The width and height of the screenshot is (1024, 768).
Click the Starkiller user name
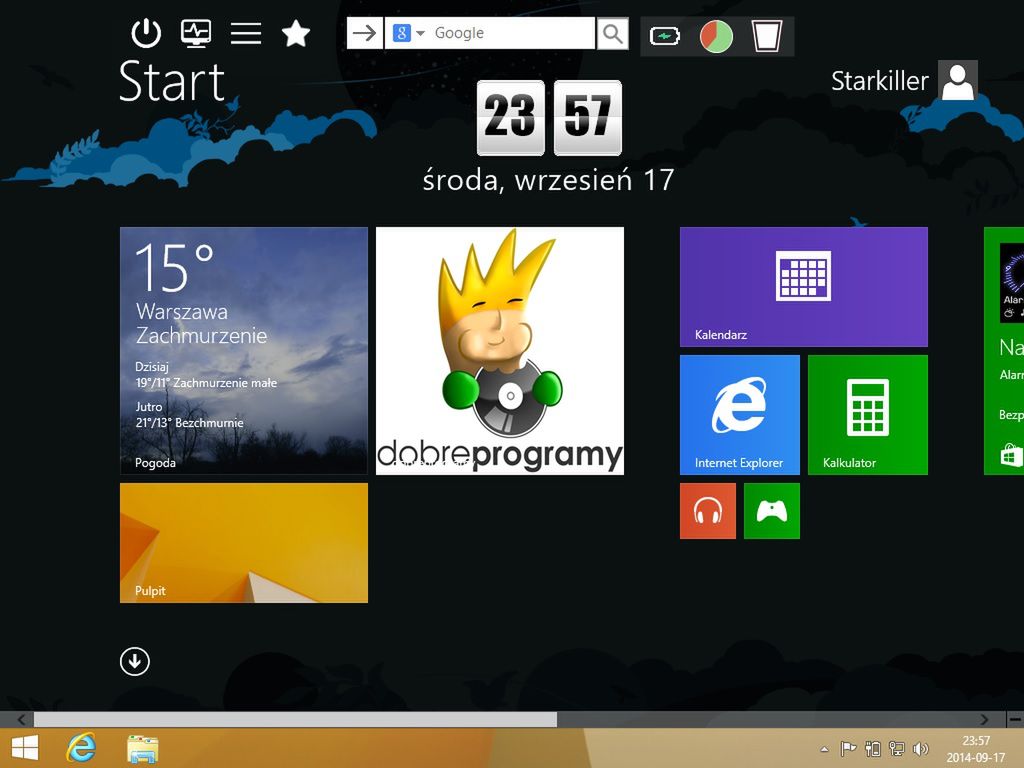click(880, 82)
